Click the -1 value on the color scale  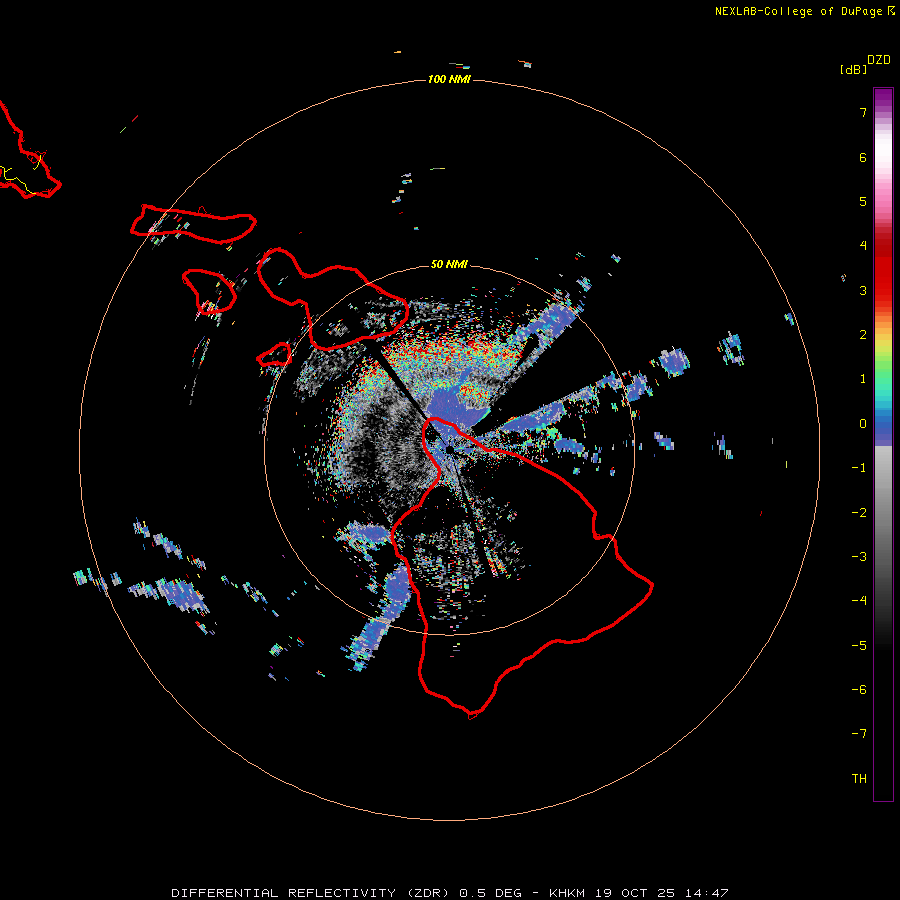pyautogui.click(x=859, y=468)
